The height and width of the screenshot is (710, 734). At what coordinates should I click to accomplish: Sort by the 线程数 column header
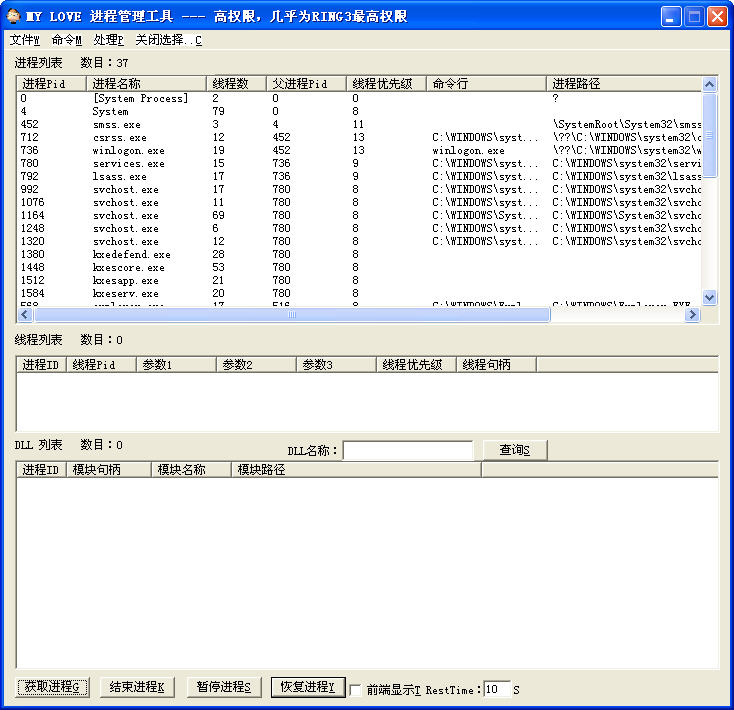[x=236, y=84]
